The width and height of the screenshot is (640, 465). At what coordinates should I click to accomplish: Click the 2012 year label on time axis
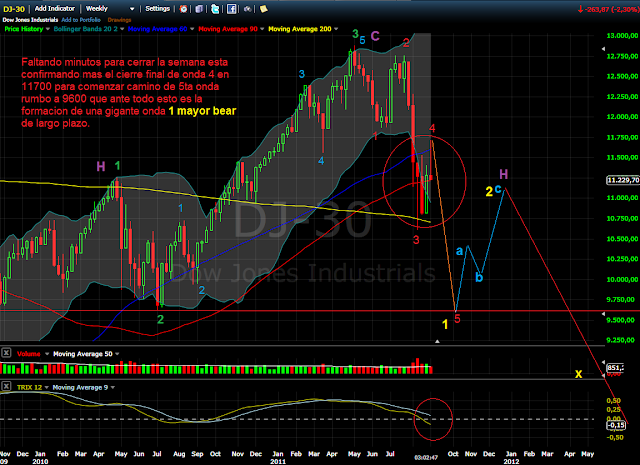click(511, 461)
